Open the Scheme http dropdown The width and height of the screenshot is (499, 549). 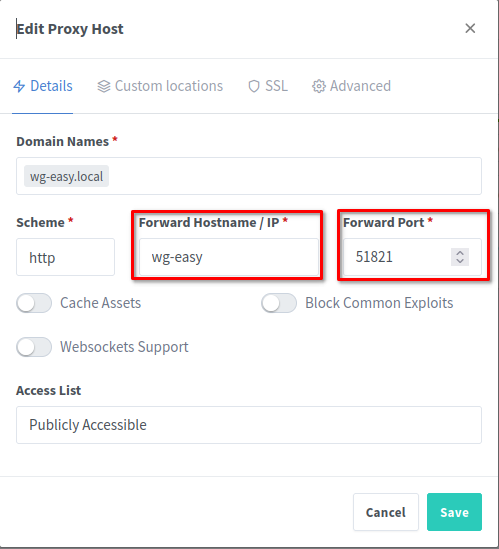pos(65,257)
